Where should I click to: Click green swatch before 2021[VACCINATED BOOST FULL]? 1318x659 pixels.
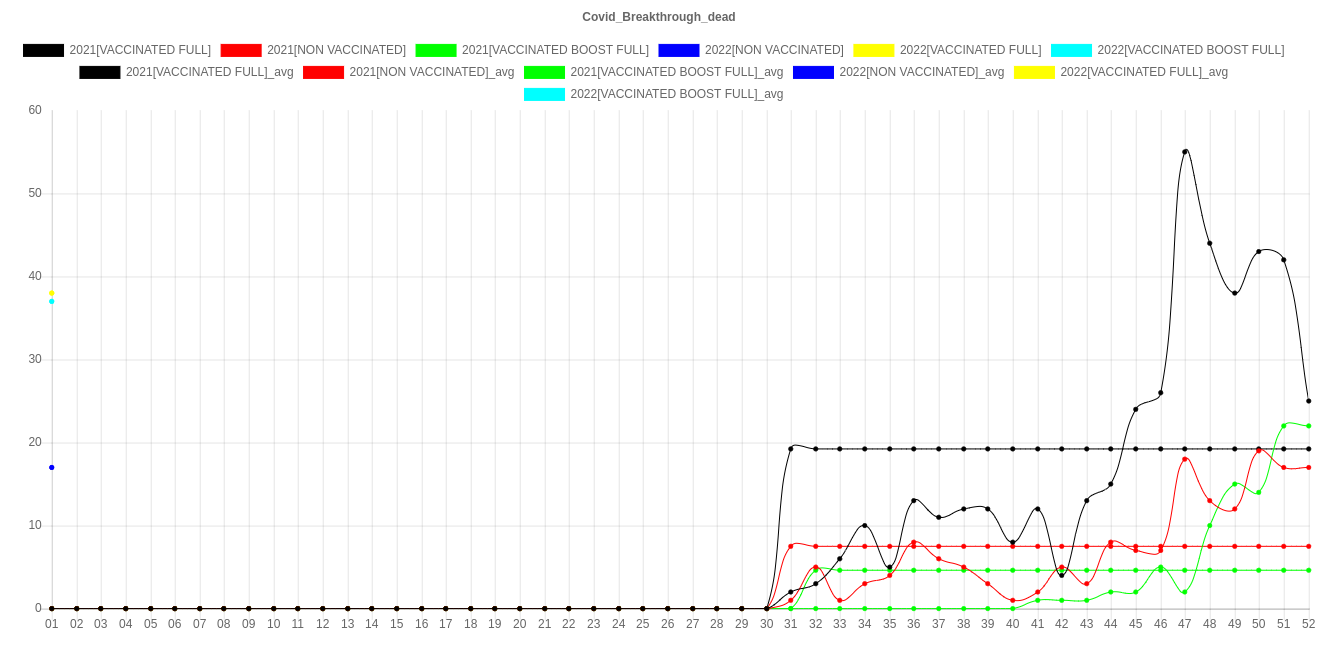pos(435,50)
